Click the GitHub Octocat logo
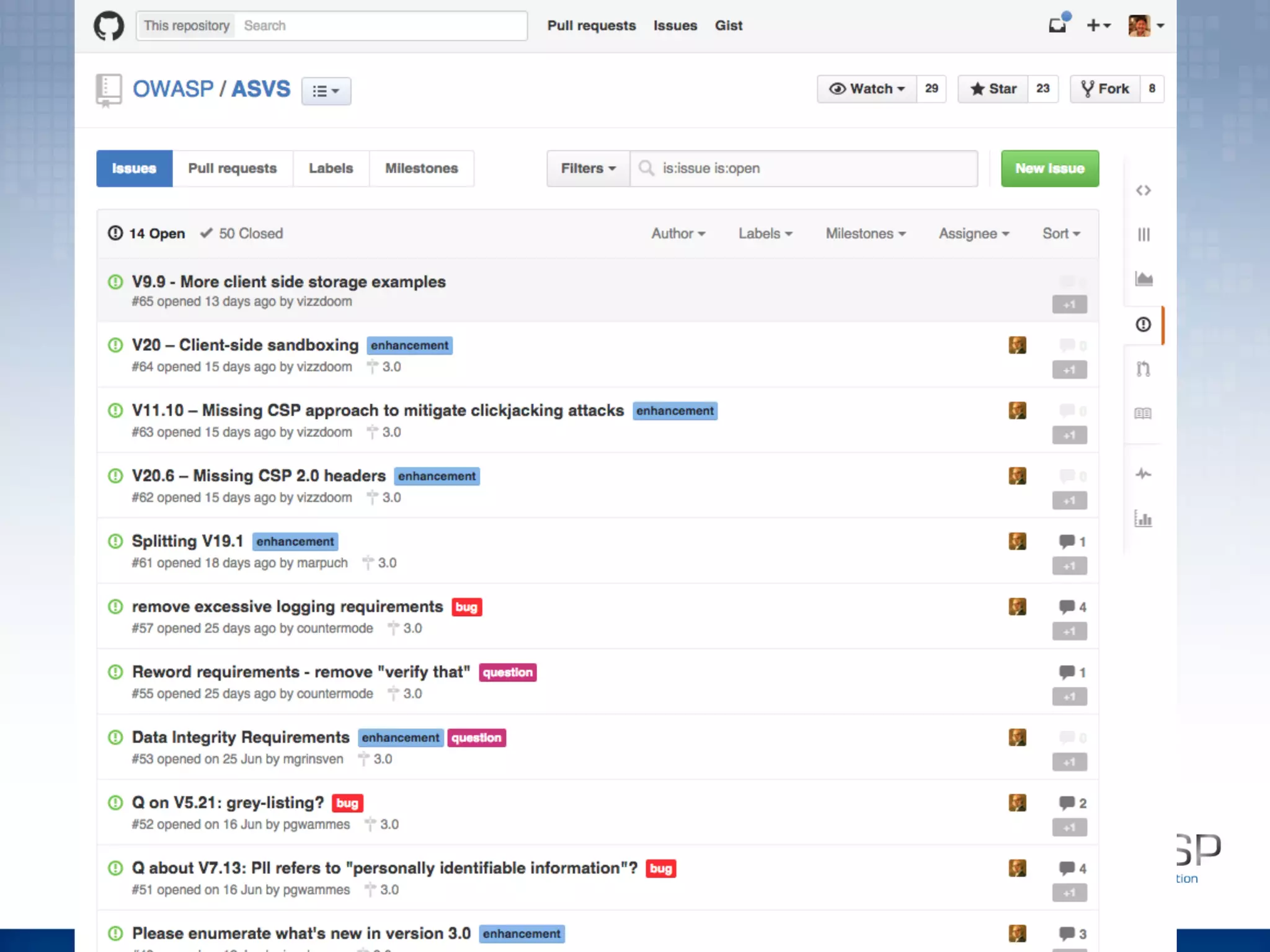 pyautogui.click(x=109, y=26)
